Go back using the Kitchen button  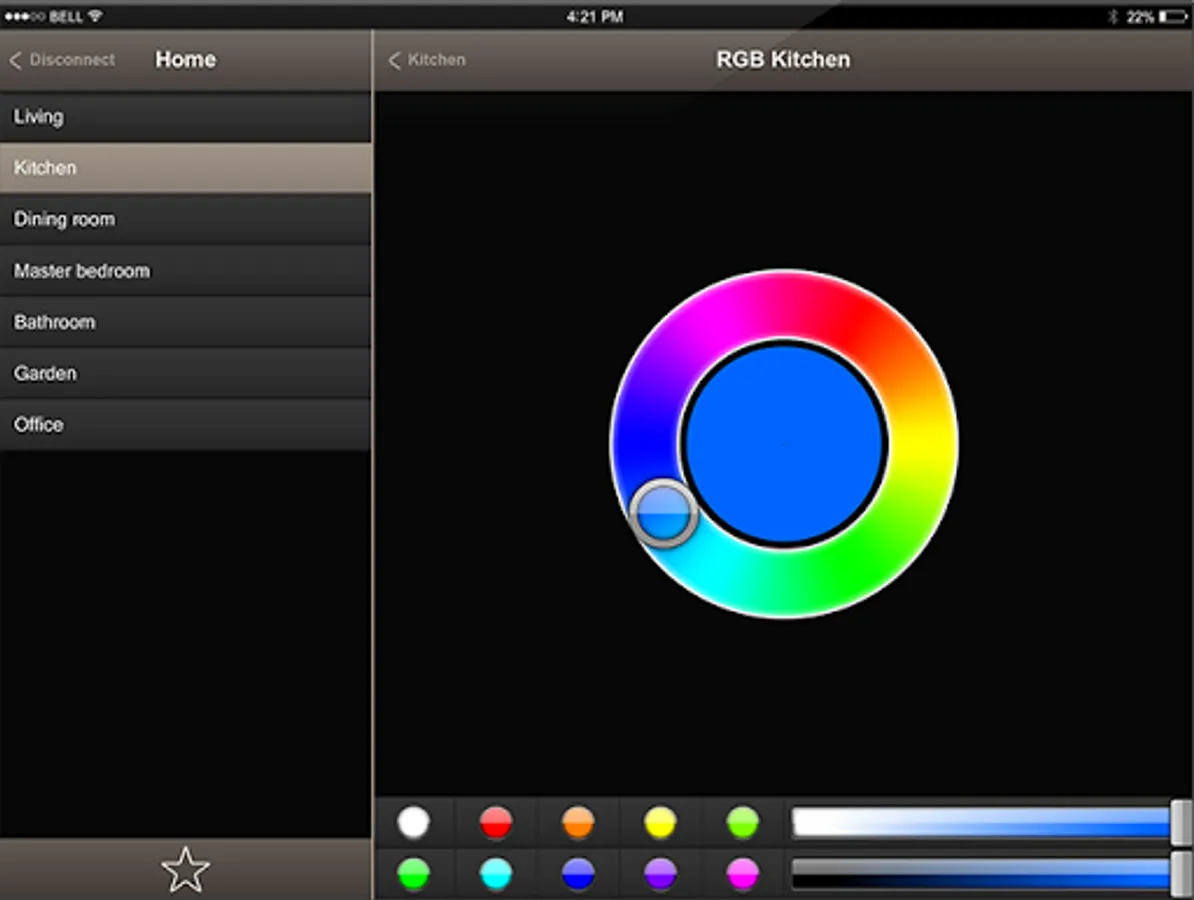[x=427, y=60]
